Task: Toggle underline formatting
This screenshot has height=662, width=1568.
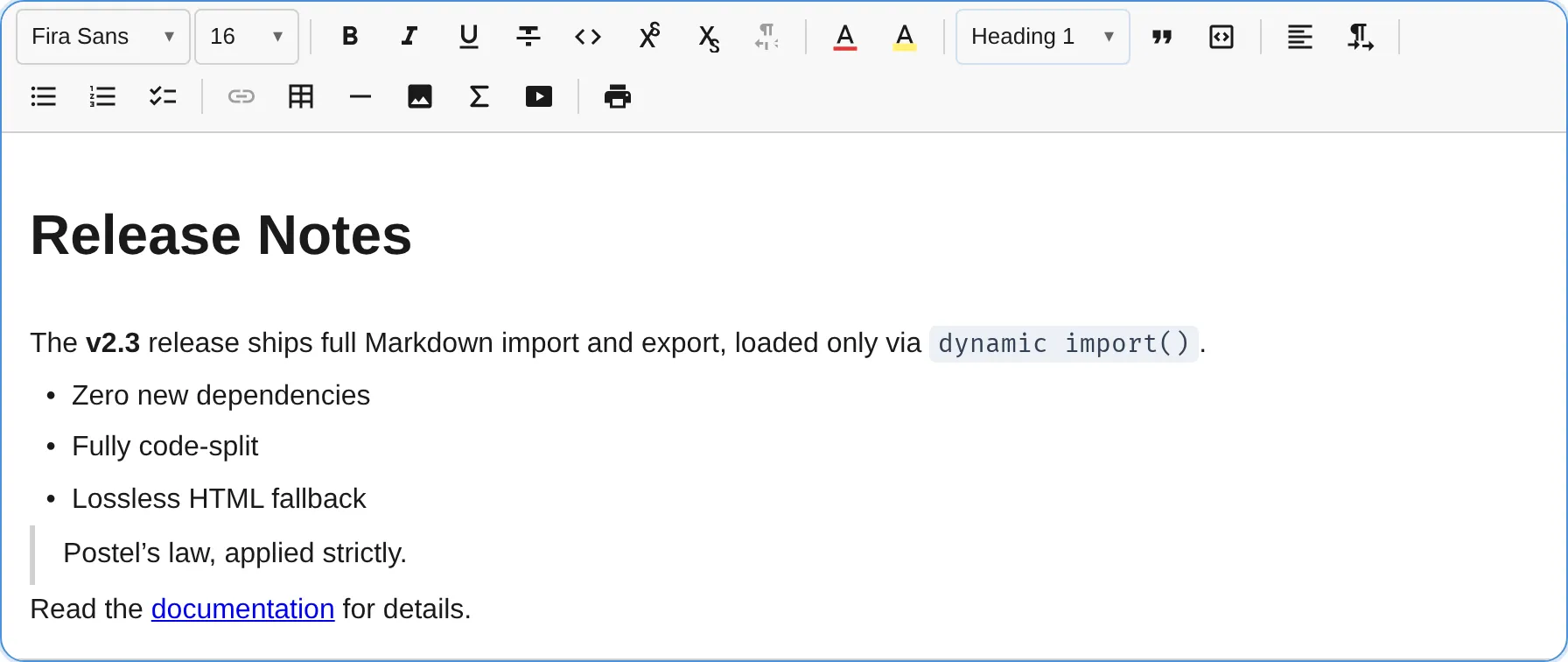Action: coord(469,37)
